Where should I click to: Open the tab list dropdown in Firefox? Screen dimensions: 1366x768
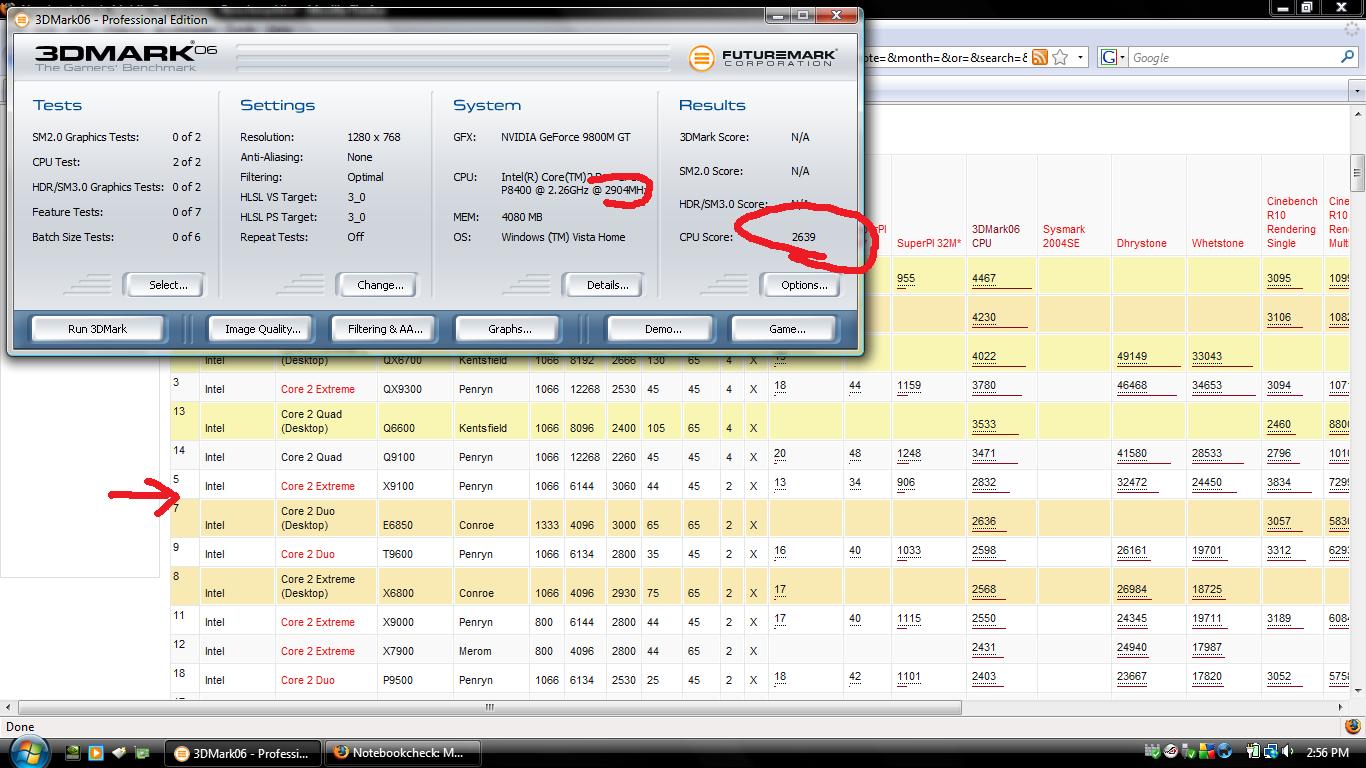pos(1357,91)
